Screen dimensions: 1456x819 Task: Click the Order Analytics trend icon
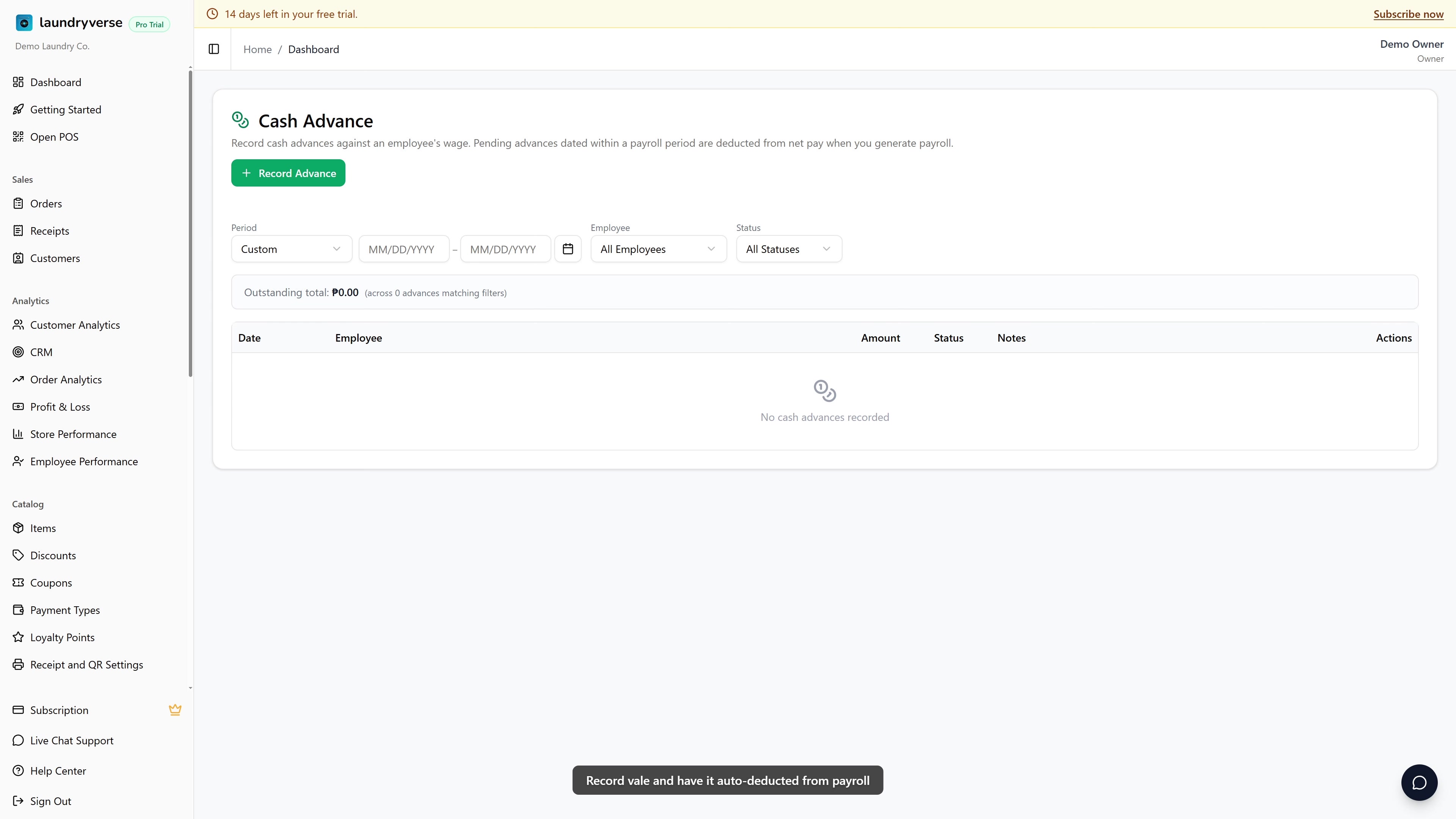[18, 379]
